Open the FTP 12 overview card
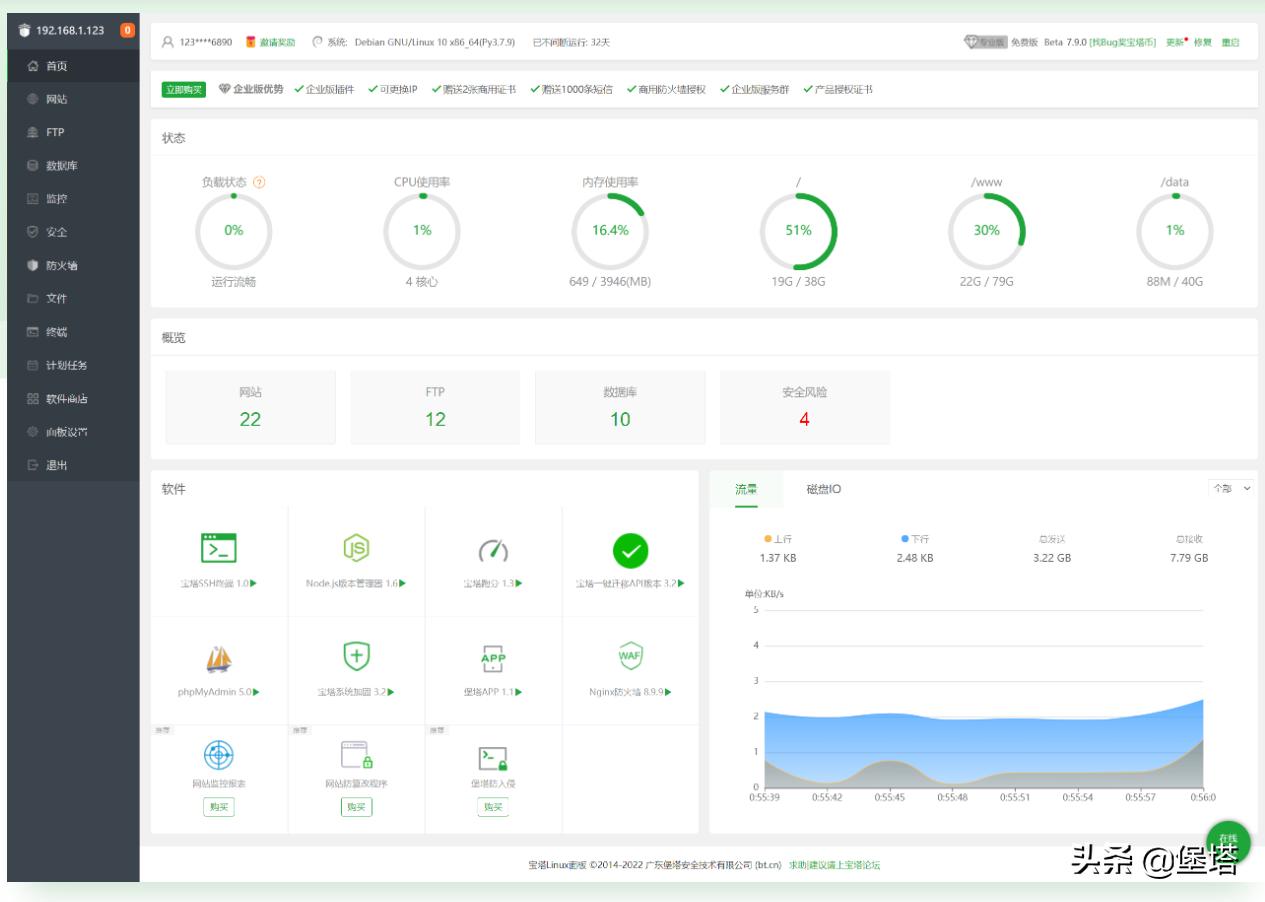This screenshot has width=1265, height=902. [x=435, y=407]
